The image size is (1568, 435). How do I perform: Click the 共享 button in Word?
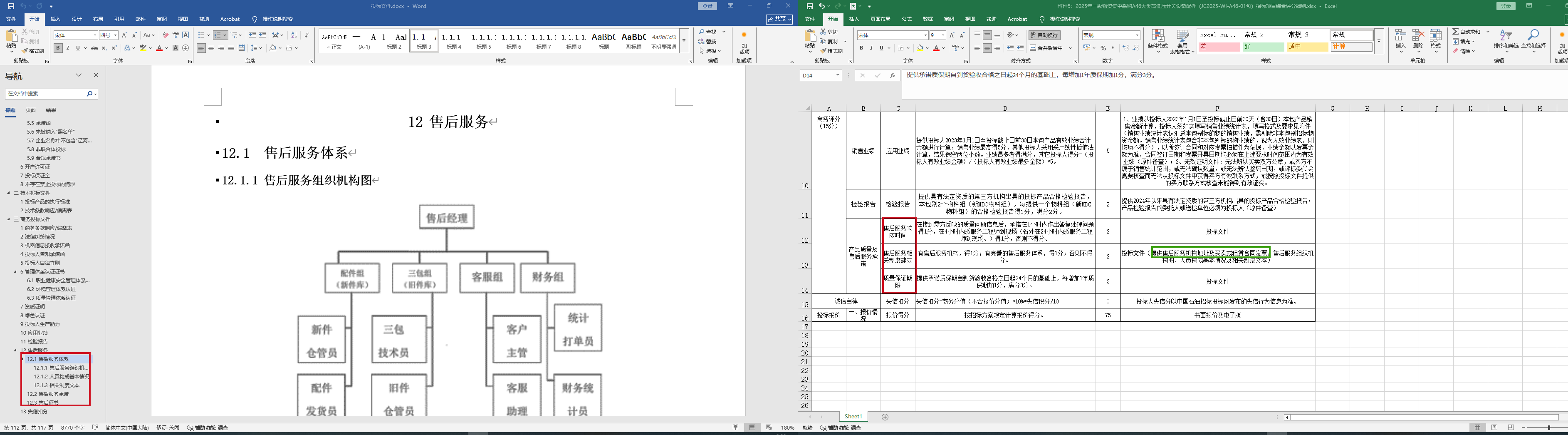[x=780, y=20]
